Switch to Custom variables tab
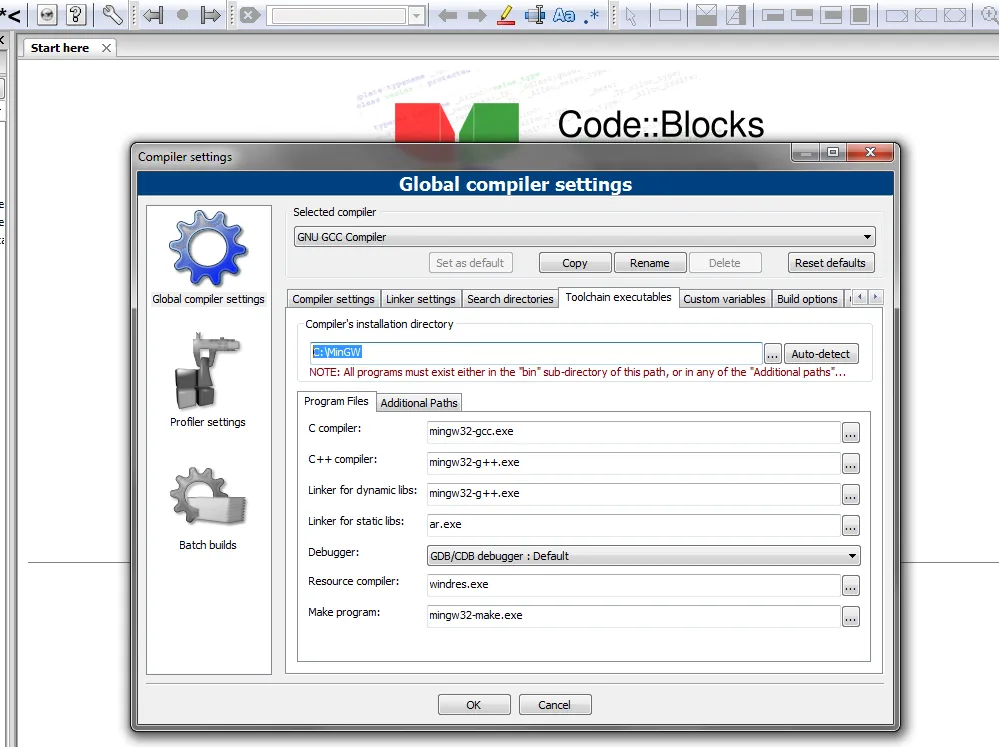The height and width of the screenshot is (747, 999). [724, 299]
